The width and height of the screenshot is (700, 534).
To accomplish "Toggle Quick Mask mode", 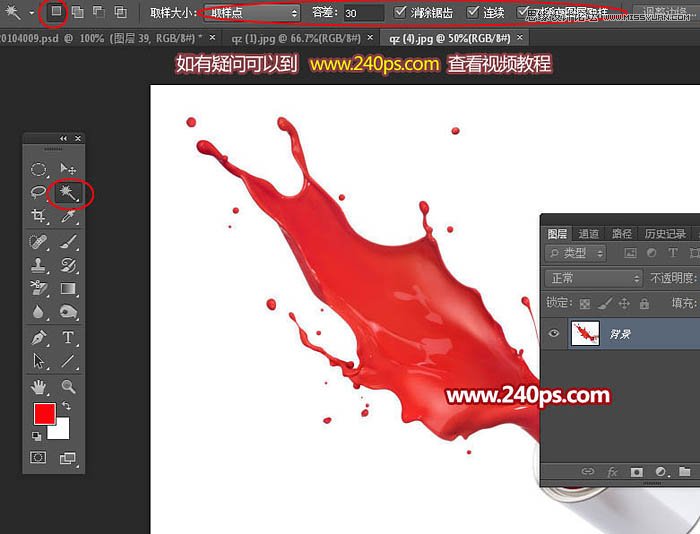I will pyautogui.click(x=38, y=457).
